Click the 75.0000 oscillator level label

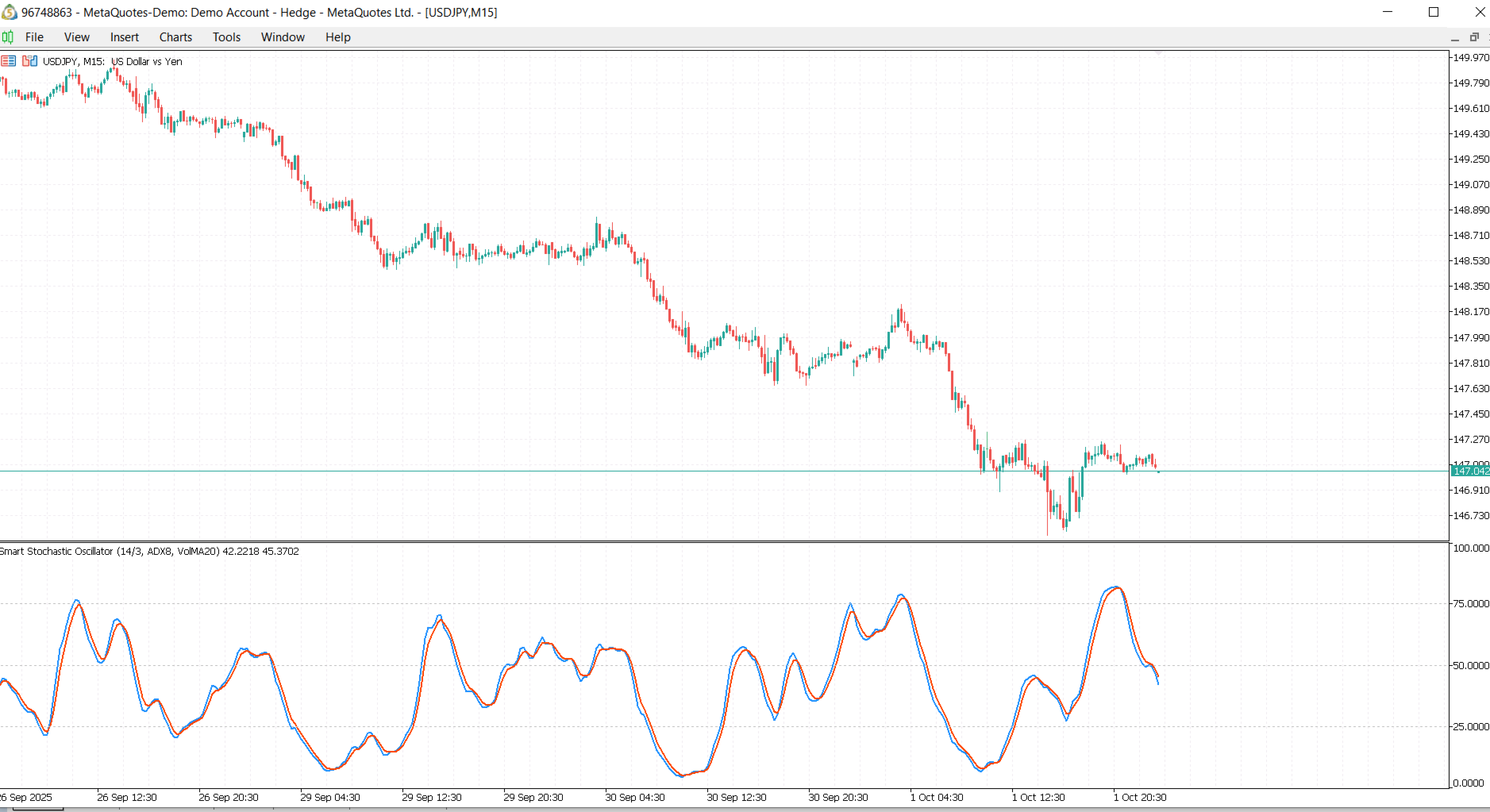(1470, 603)
